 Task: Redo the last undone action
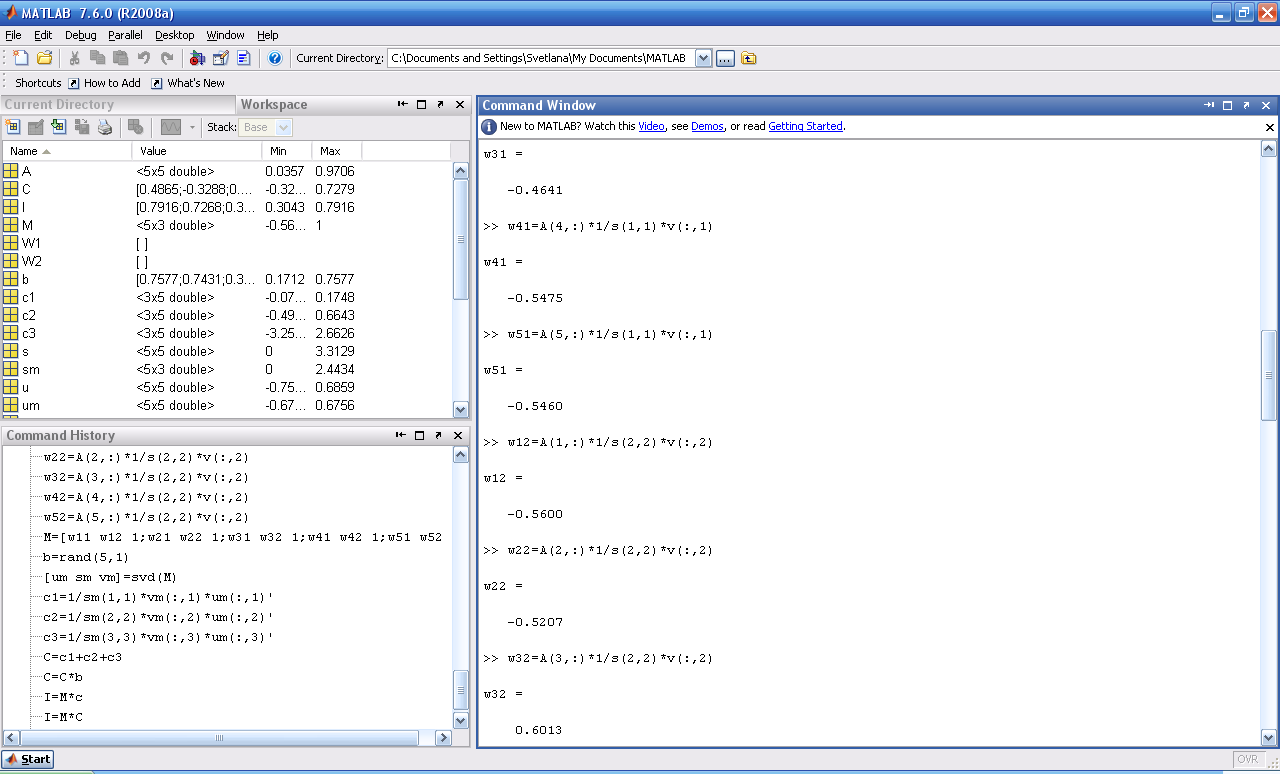(x=167, y=58)
